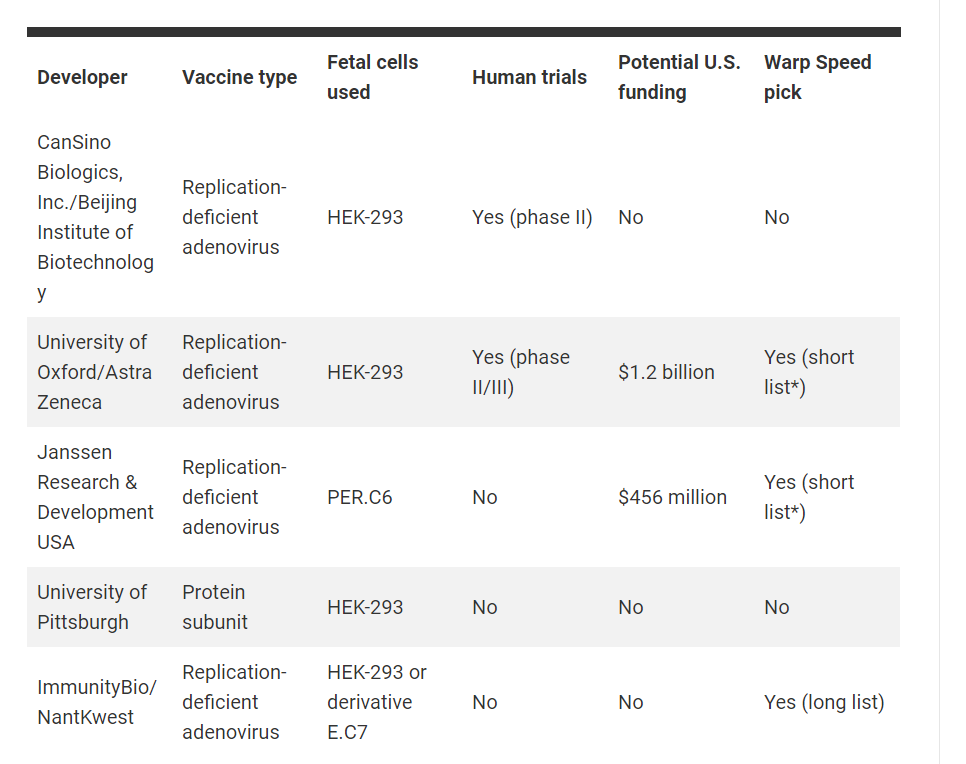Click the PER.C6 fetal cells entry
The height and width of the screenshot is (764, 966).
click(x=359, y=497)
